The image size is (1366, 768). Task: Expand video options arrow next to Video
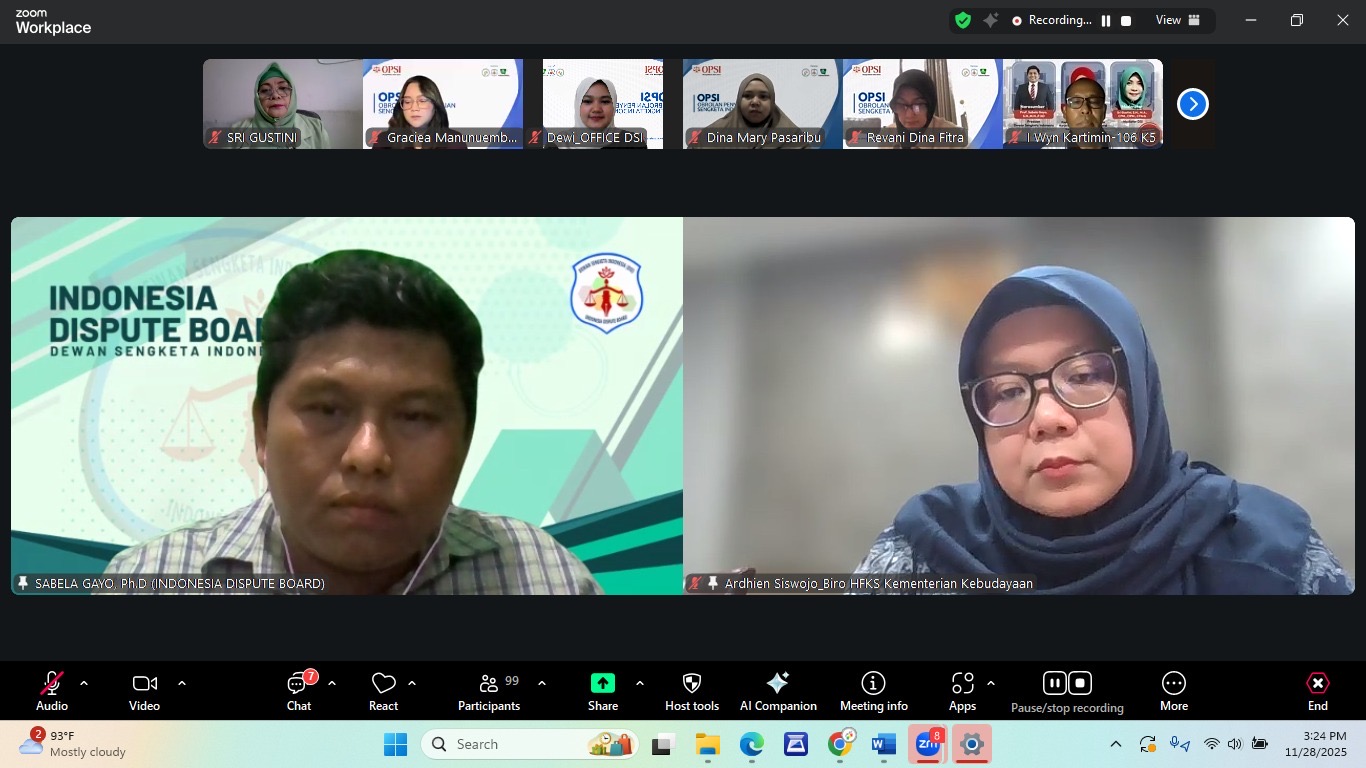[x=182, y=684]
